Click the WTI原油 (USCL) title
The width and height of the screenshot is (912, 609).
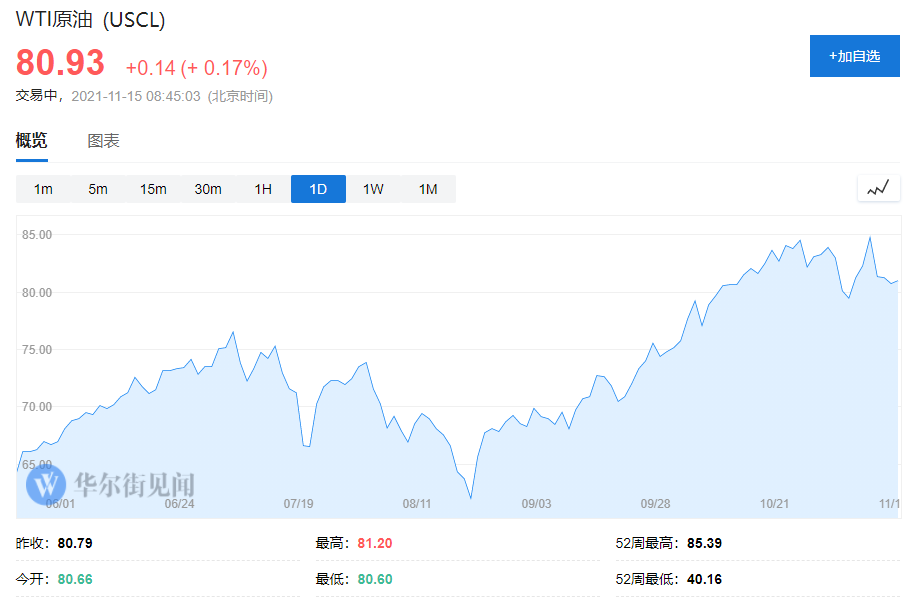point(91,20)
